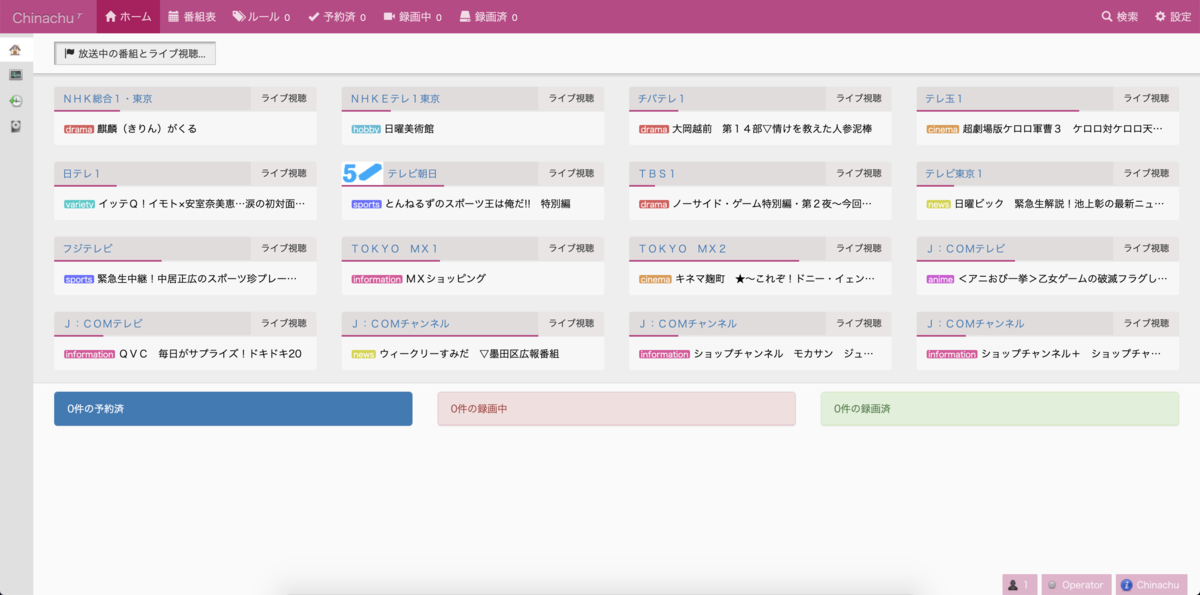
Task: Open the 予約済 reserved tab
Action: pyautogui.click(x=336, y=17)
